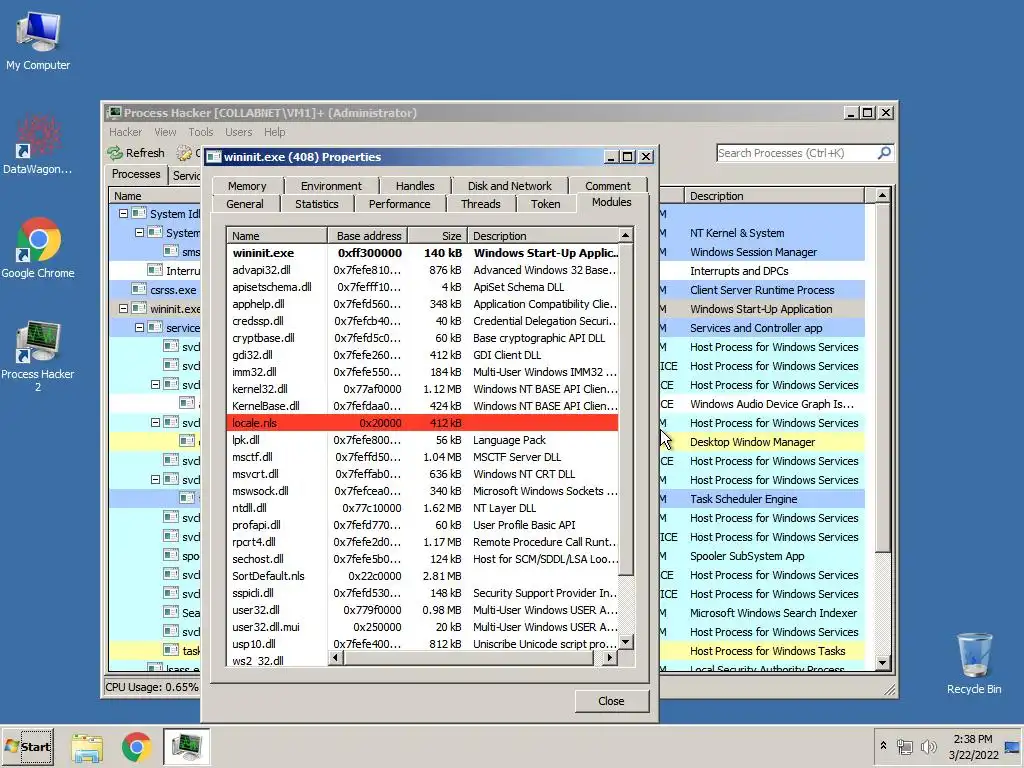
Task: Select the advapi32.dll module
Action: [x=422, y=270]
